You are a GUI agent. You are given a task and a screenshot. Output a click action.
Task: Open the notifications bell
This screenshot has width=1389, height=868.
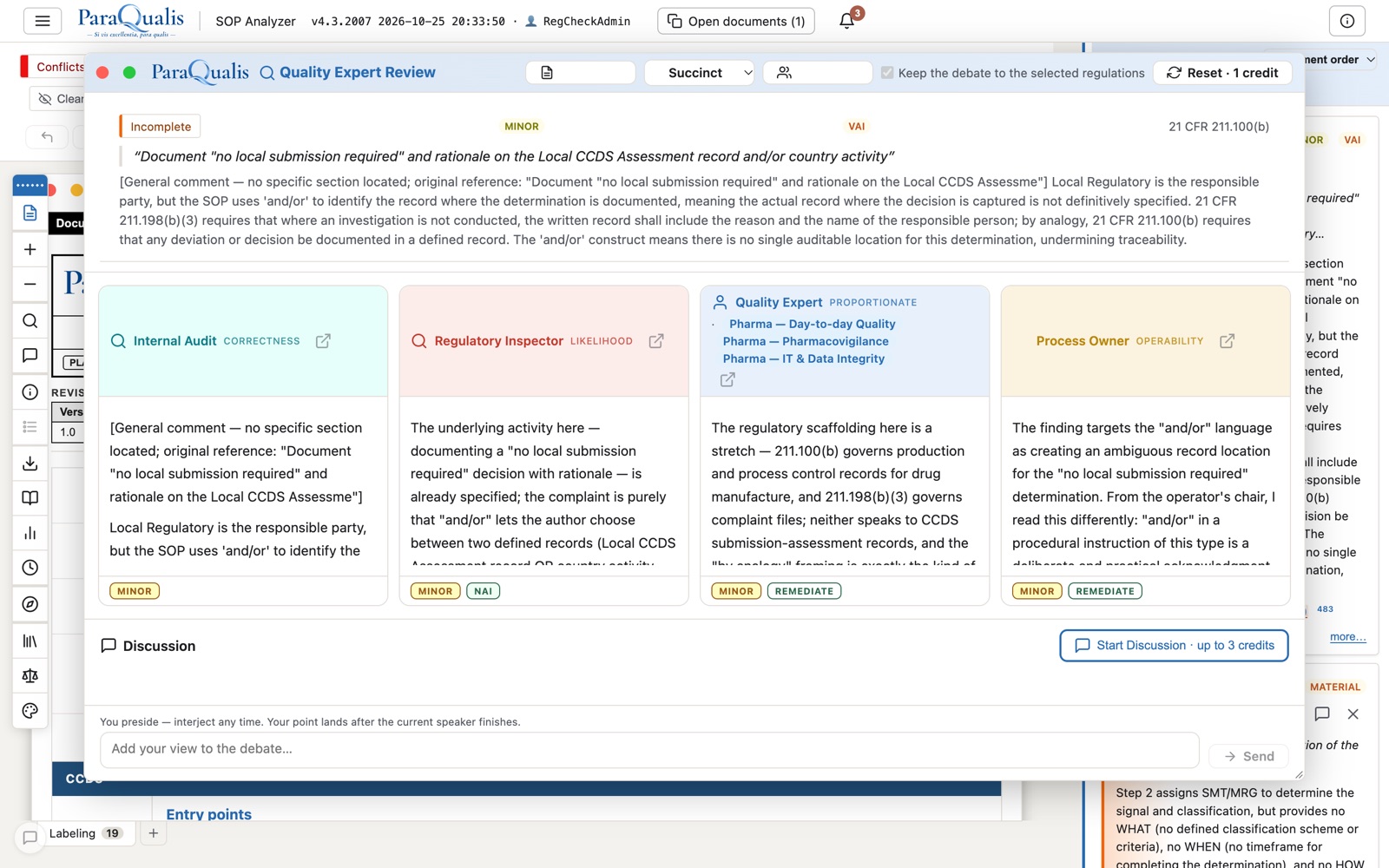coord(847,21)
